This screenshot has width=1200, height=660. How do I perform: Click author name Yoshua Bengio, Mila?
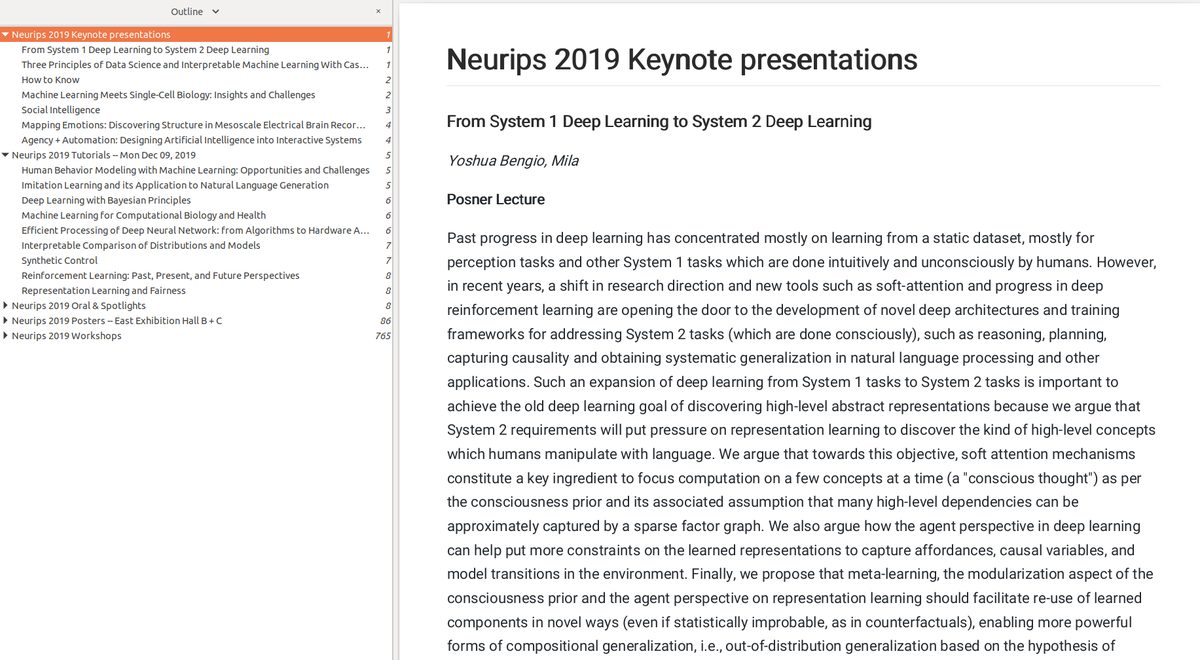click(513, 161)
